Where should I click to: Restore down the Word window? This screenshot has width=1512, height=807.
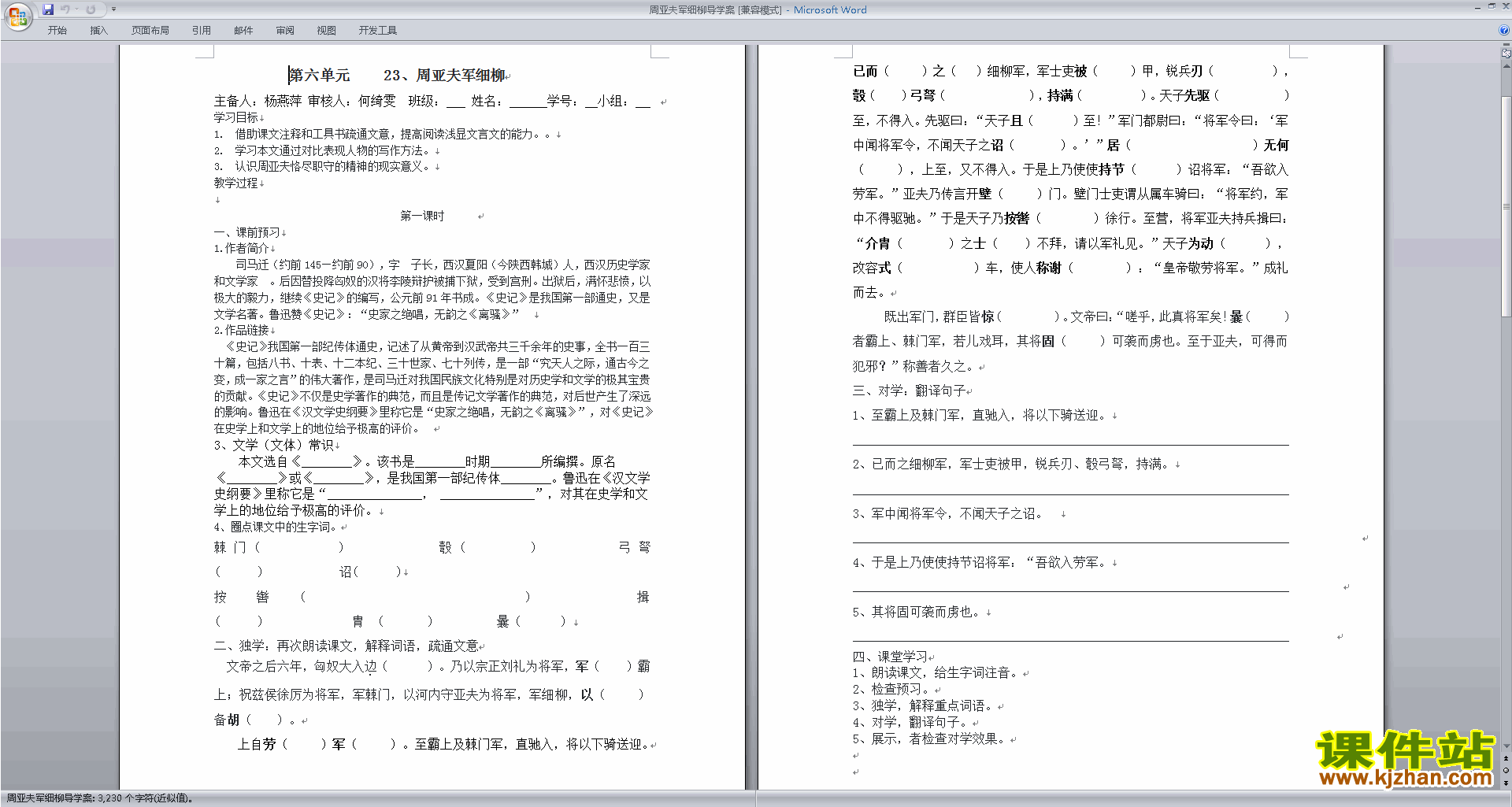(x=1492, y=7)
